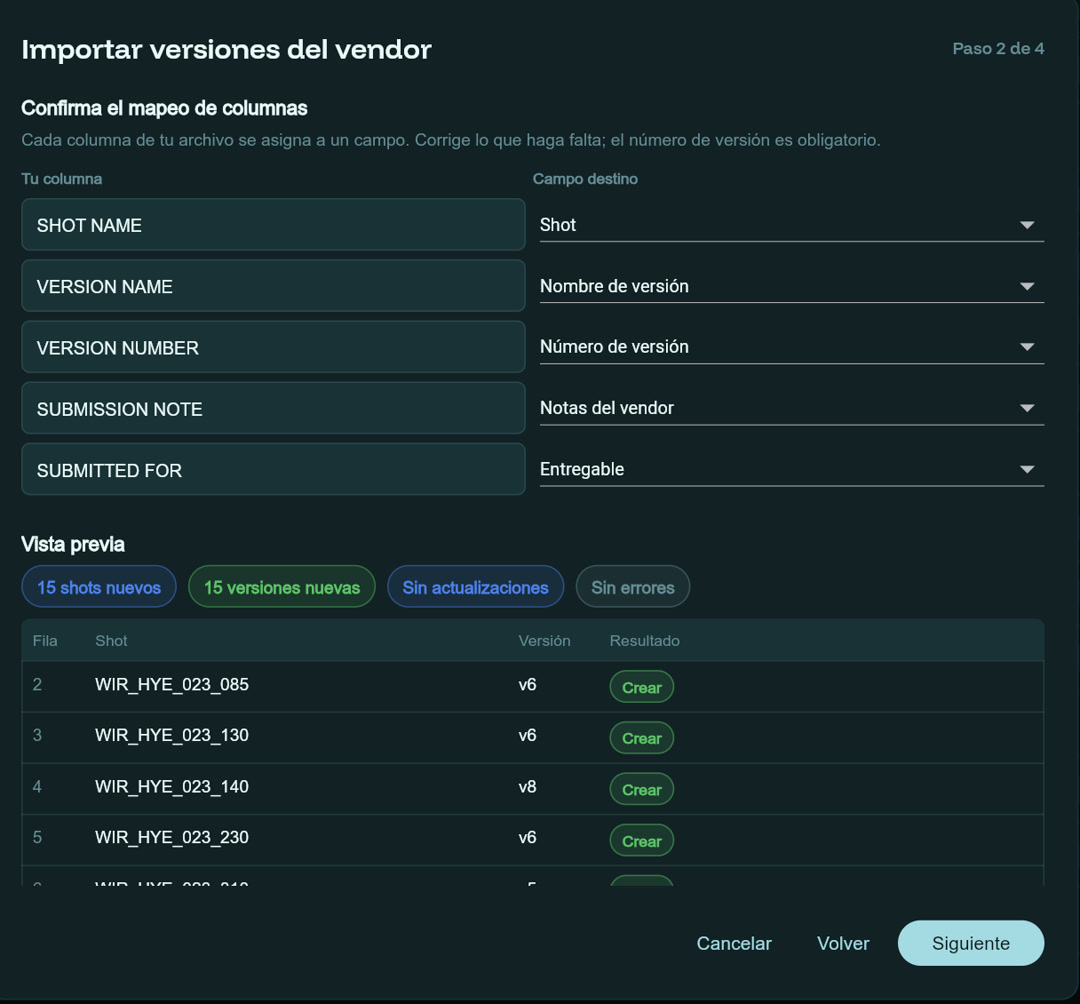Click the Tu columna label
Viewport: 1080px width, 1004px height.
(61, 179)
